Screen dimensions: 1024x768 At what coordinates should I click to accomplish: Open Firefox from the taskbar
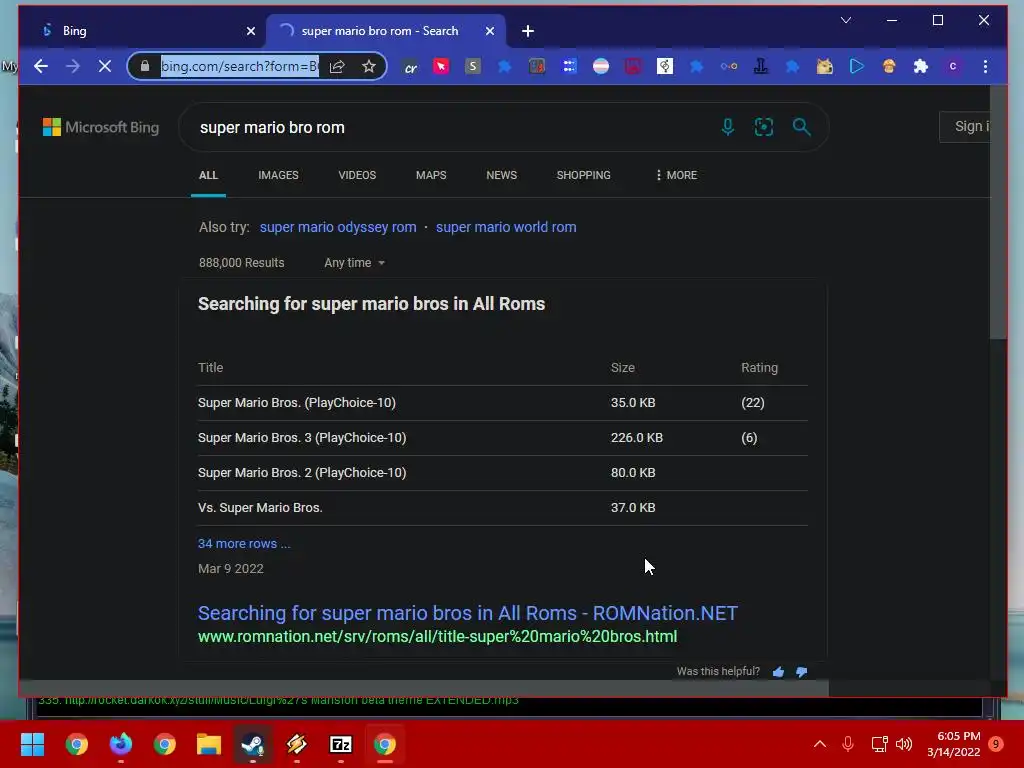[x=121, y=744]
